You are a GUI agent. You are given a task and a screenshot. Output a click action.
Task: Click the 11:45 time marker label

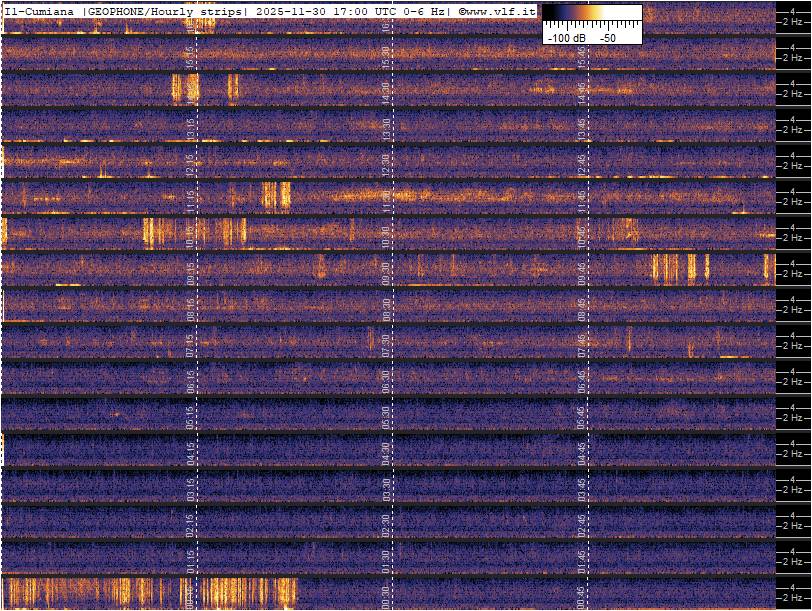tap(582, 200)
